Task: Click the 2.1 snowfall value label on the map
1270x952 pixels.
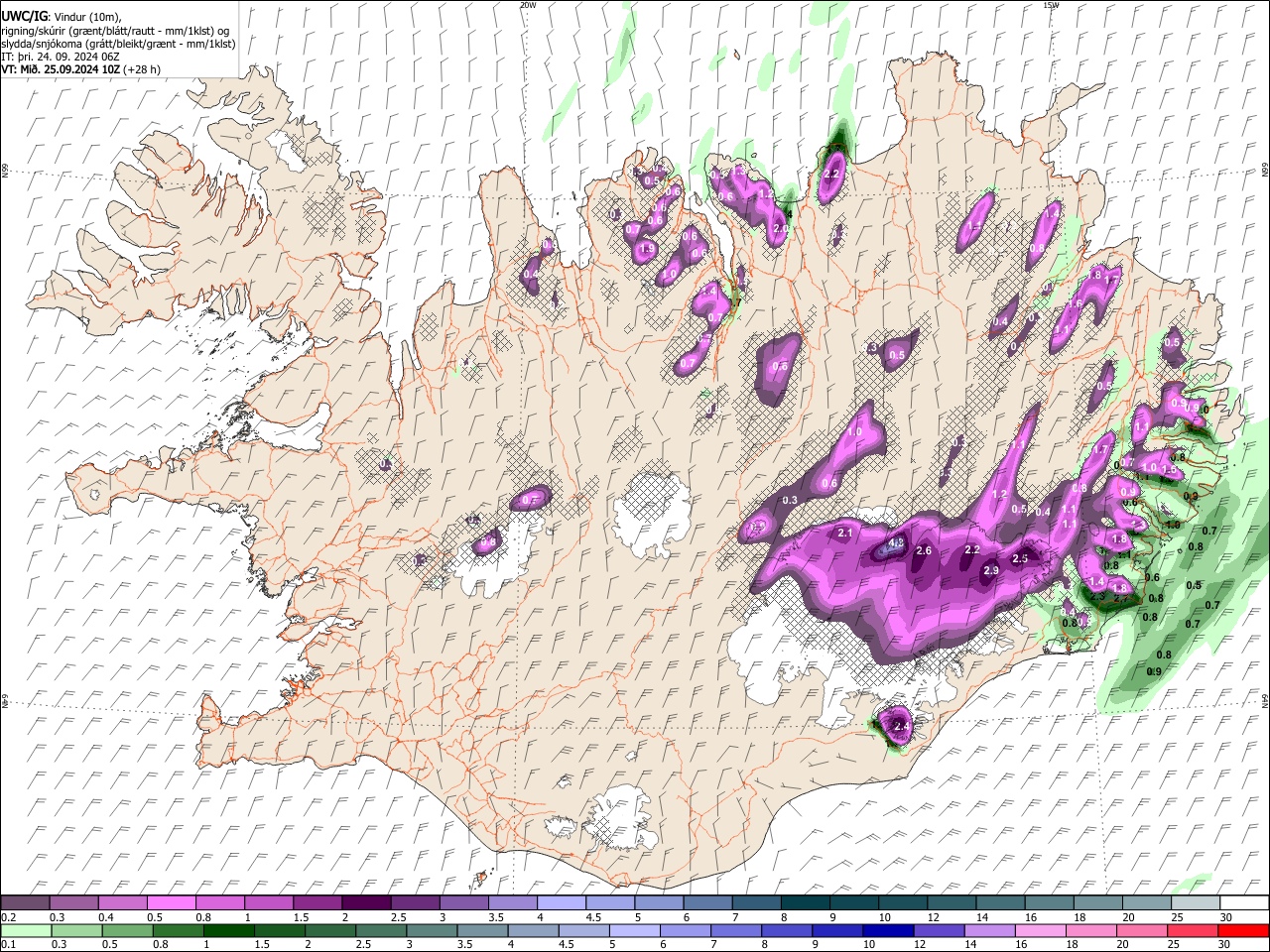Action: point(845,534)
